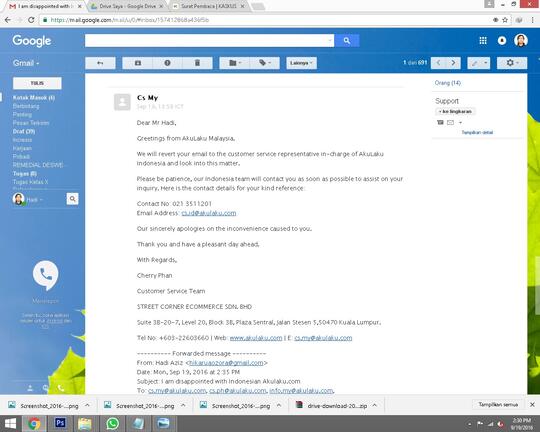Open account profile picture menu
Image resolution: width=540 pixels, height=432 pixels.
[x=521, y=41]
